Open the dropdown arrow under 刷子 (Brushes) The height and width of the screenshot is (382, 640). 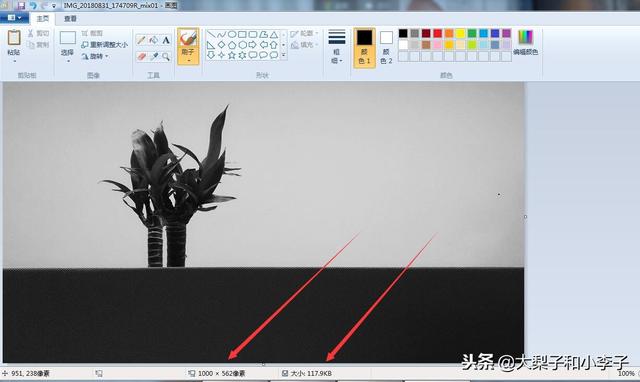[189, 61]
